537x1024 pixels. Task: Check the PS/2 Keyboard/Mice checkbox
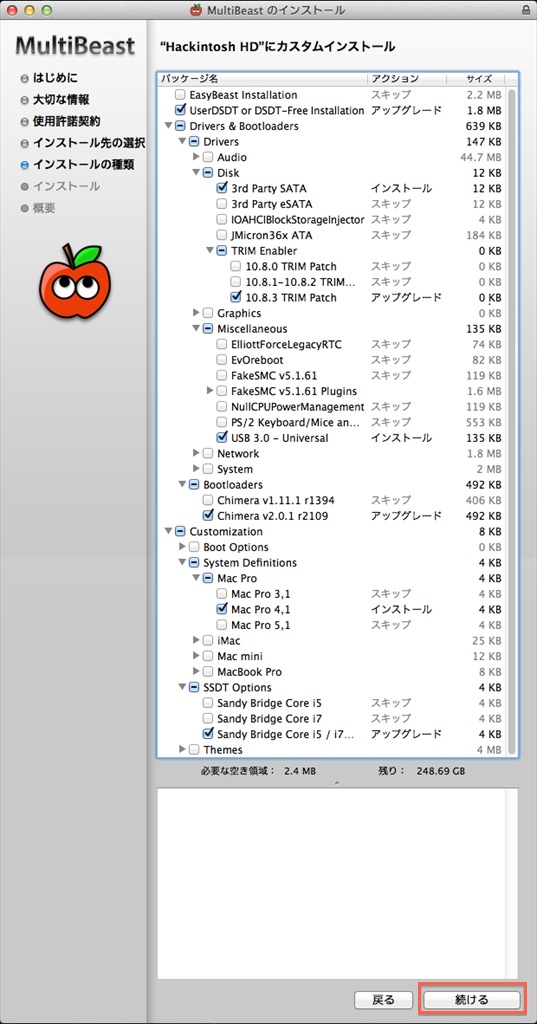[222, 423]
